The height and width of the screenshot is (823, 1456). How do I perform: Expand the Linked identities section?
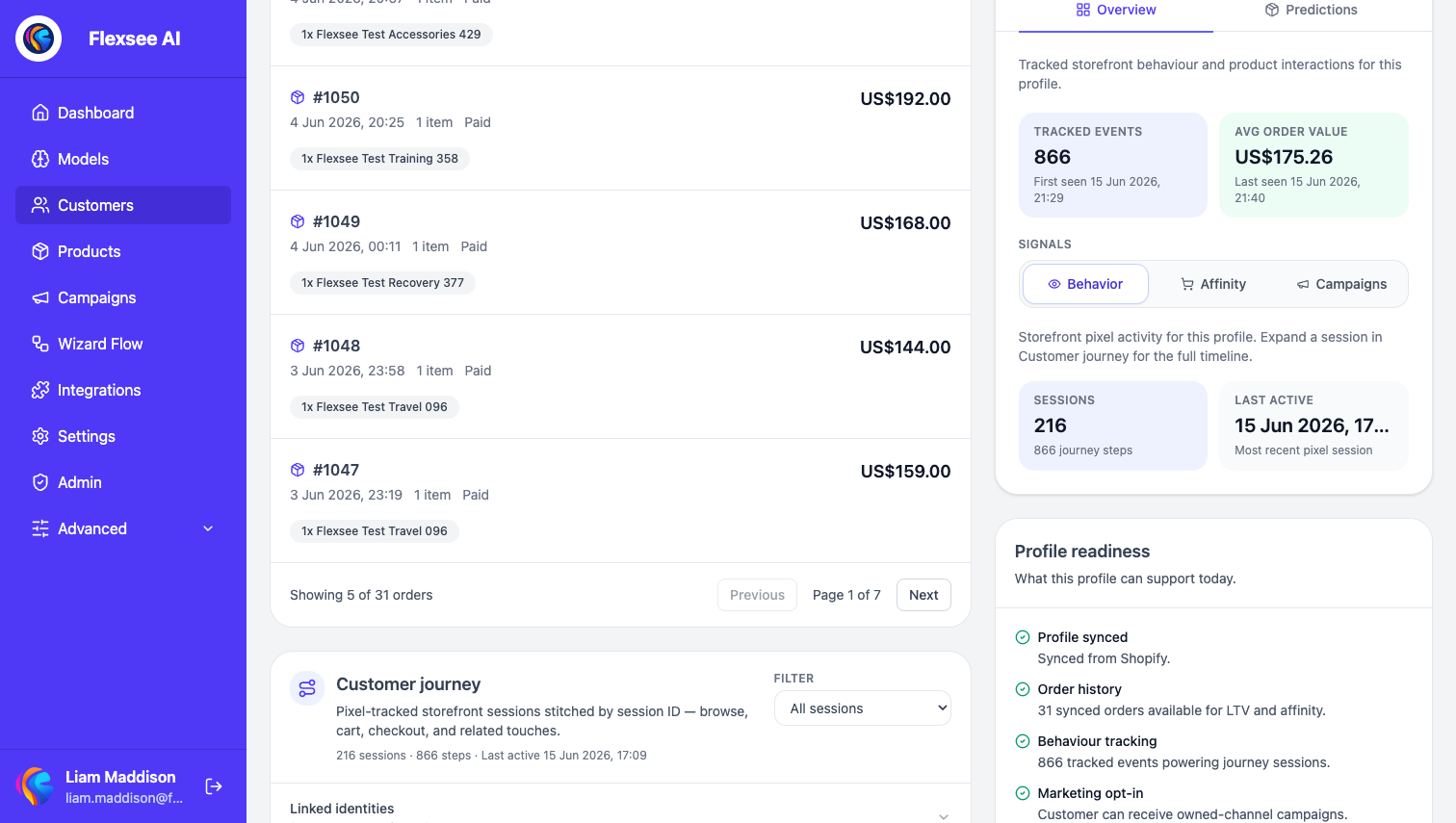click(620, 810)
